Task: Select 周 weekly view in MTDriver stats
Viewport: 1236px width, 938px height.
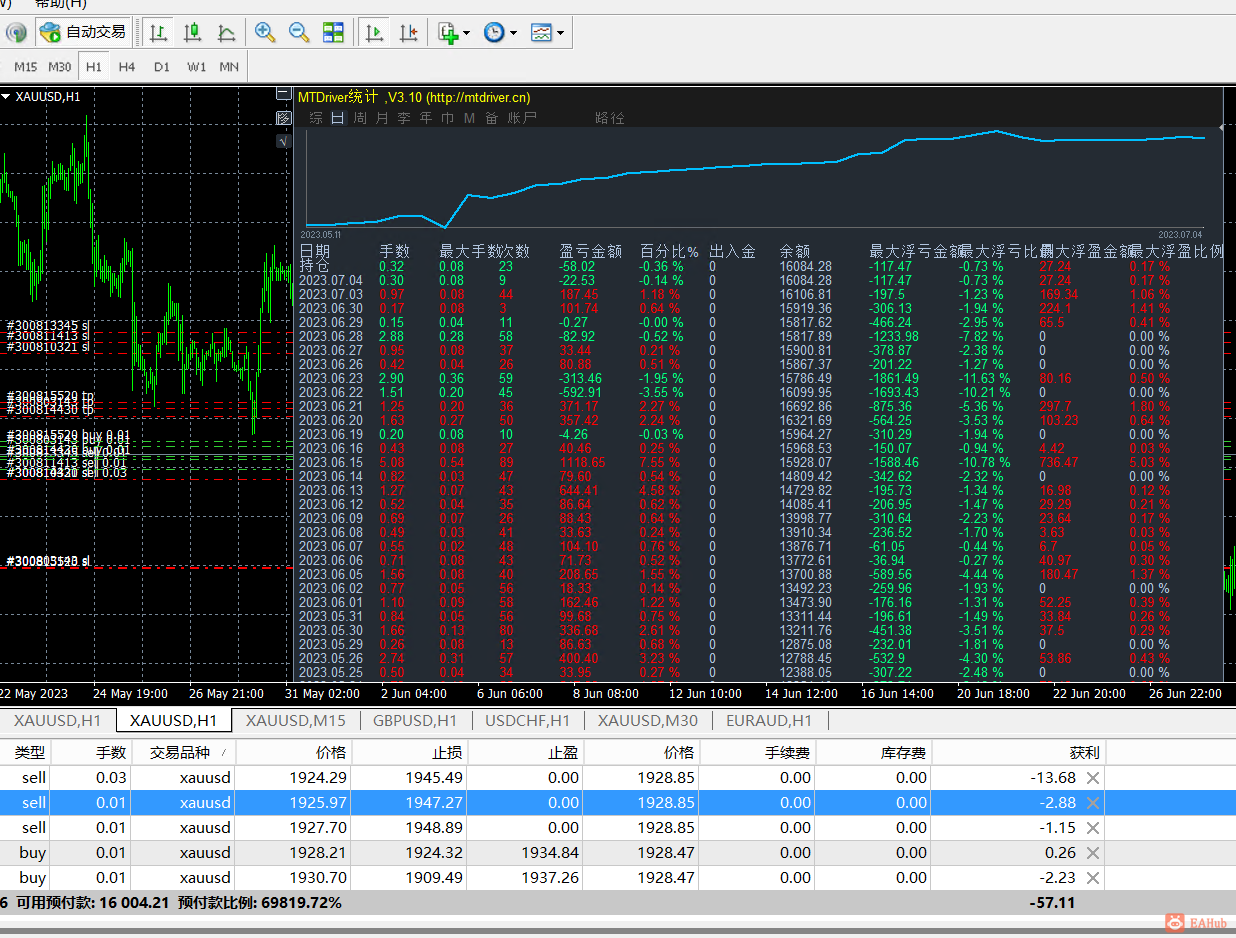Action: [x=360, y=118]
